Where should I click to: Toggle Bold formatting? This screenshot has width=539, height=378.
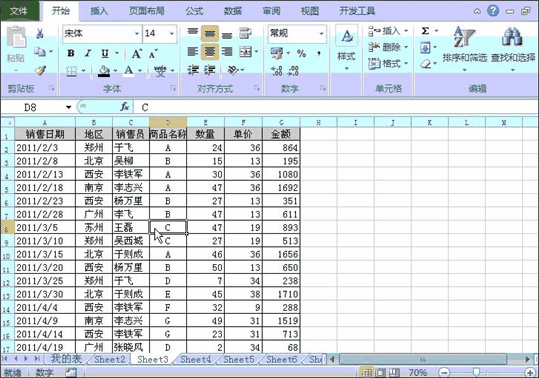tap(71, 53)
